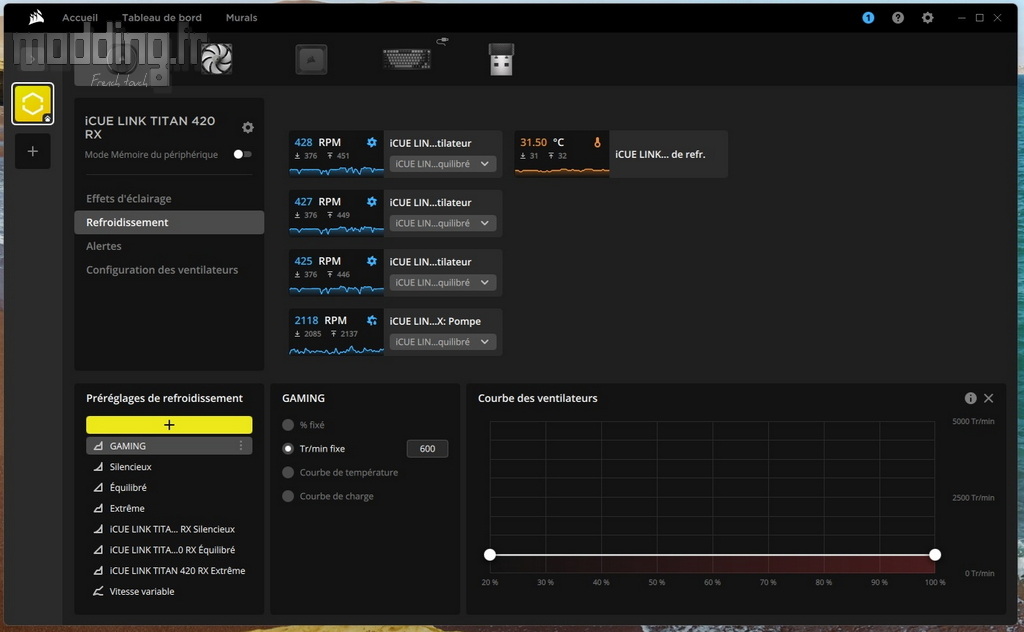Open preset dropdown on the 425 RPM fan card
This screenshot has width=1024, height=632.
(x=442, y=283)
